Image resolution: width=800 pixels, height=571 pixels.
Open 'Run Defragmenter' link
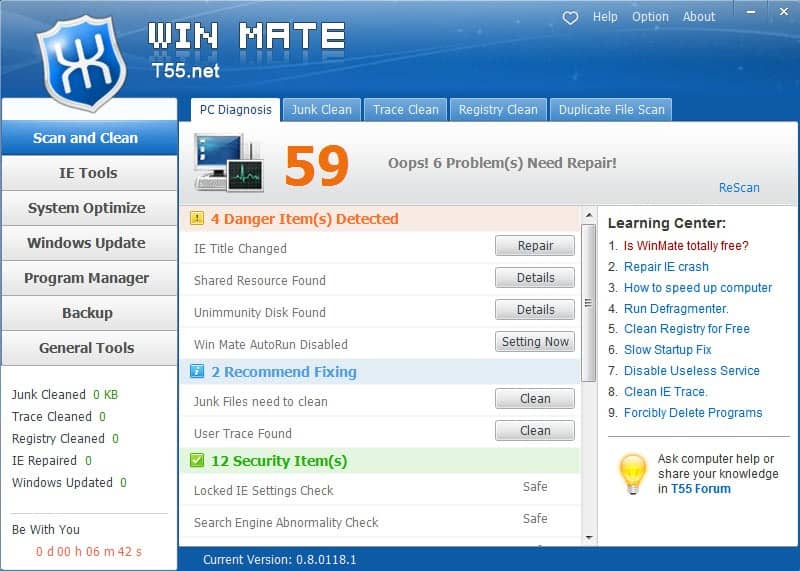coord(676,309)
